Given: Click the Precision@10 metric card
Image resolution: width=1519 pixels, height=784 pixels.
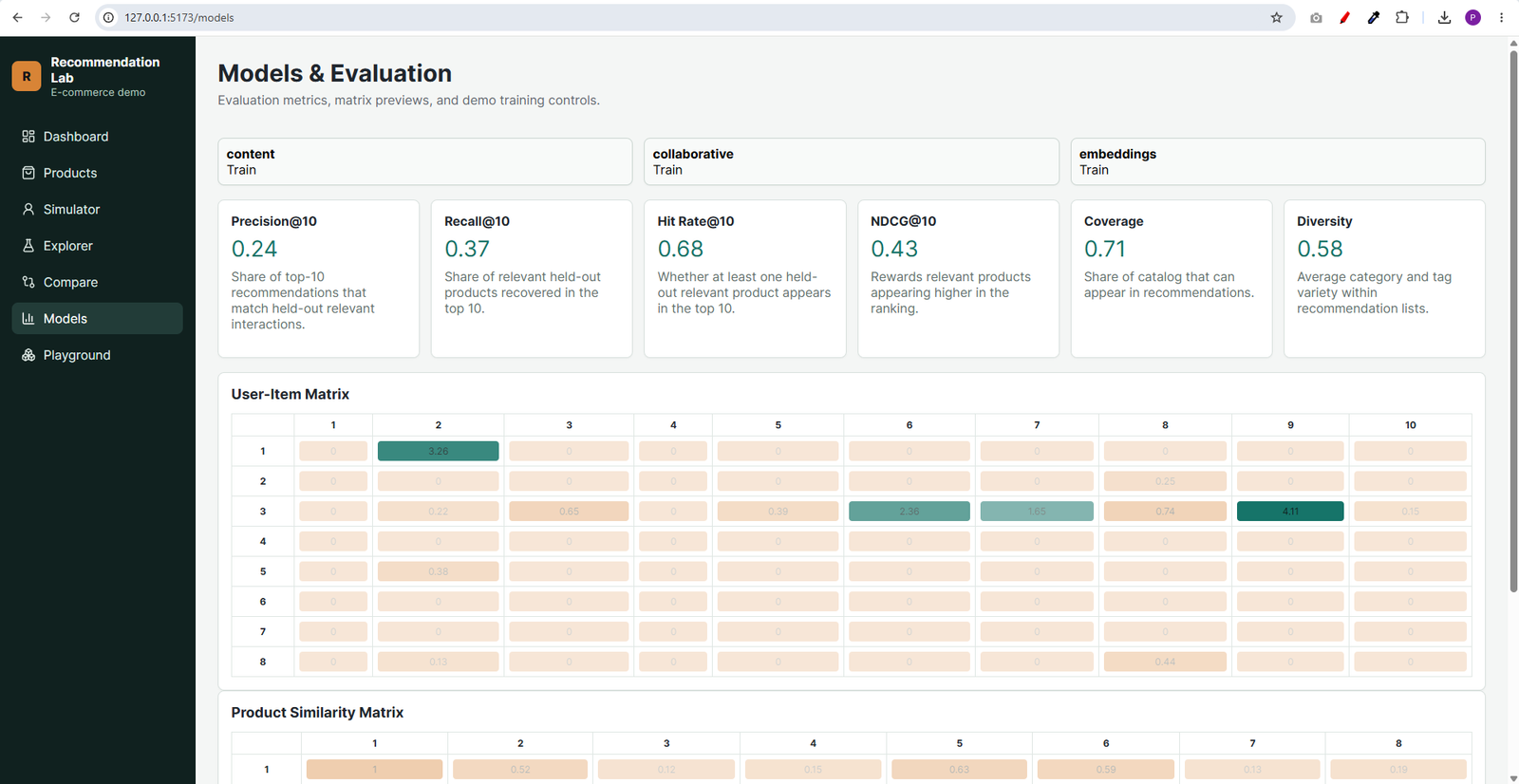Looking at the screenshot, I should point(318,278).
